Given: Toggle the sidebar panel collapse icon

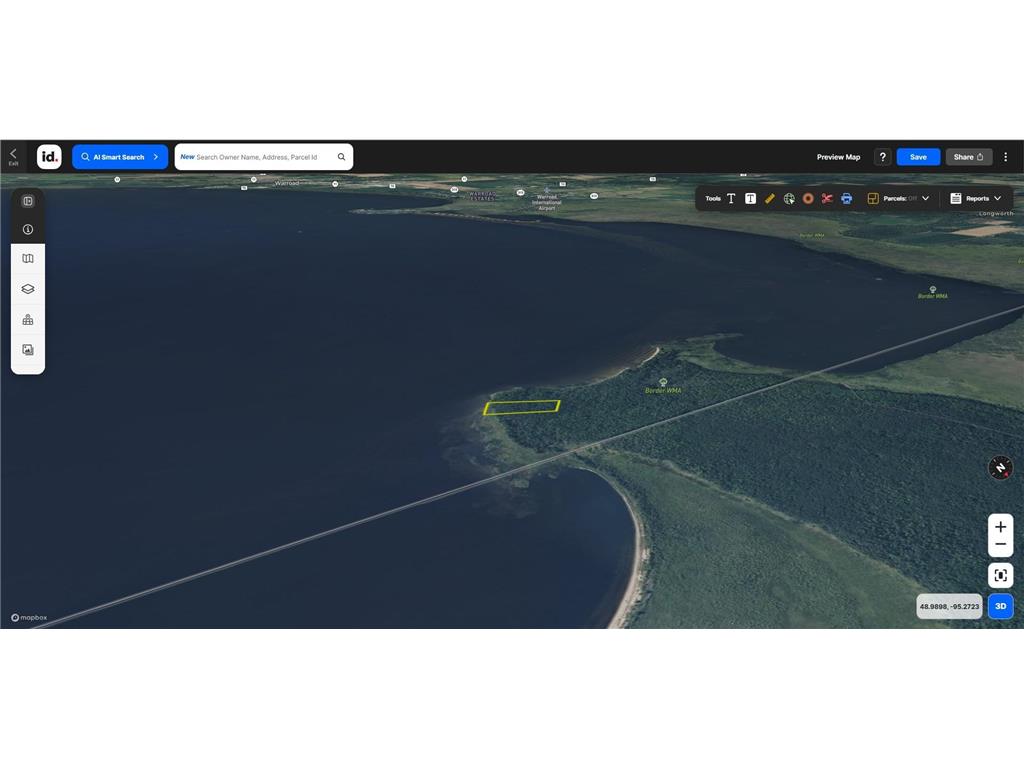Looking at the screenshot, I should (x=28, y=201).
